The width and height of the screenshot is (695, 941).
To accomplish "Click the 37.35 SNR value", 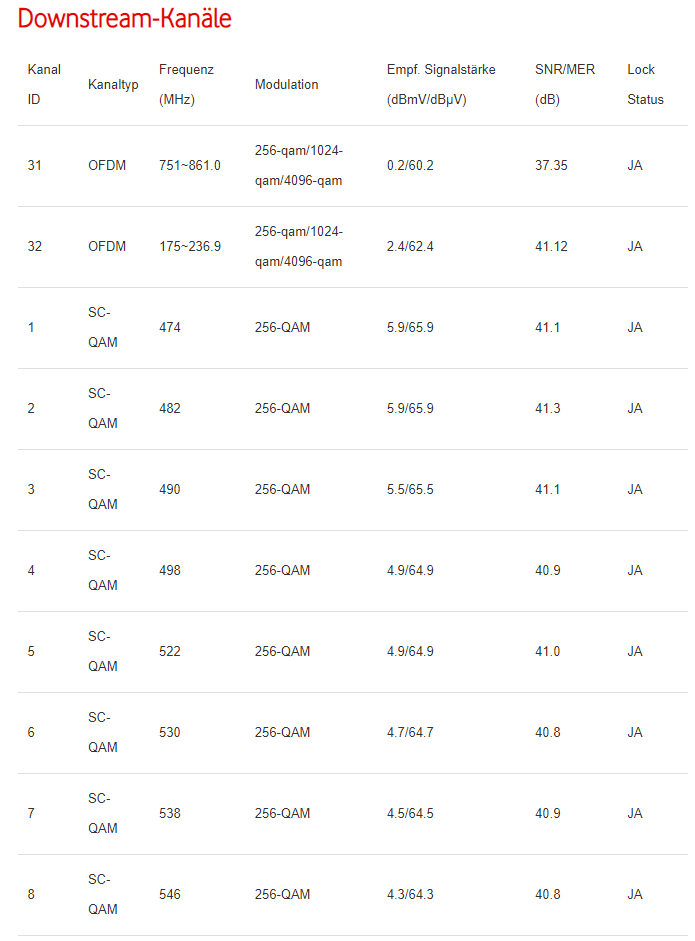I will coord(551,166).
